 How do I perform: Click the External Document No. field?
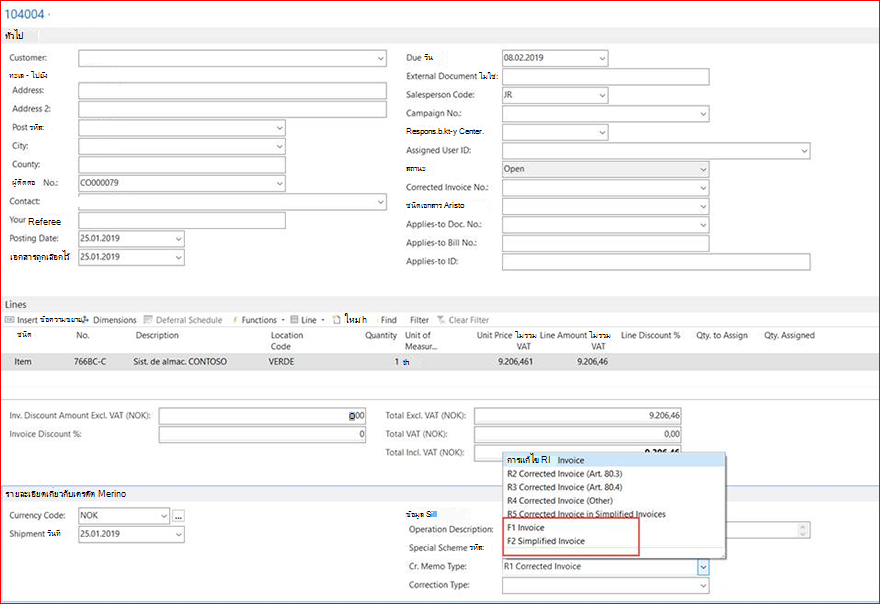606,77
